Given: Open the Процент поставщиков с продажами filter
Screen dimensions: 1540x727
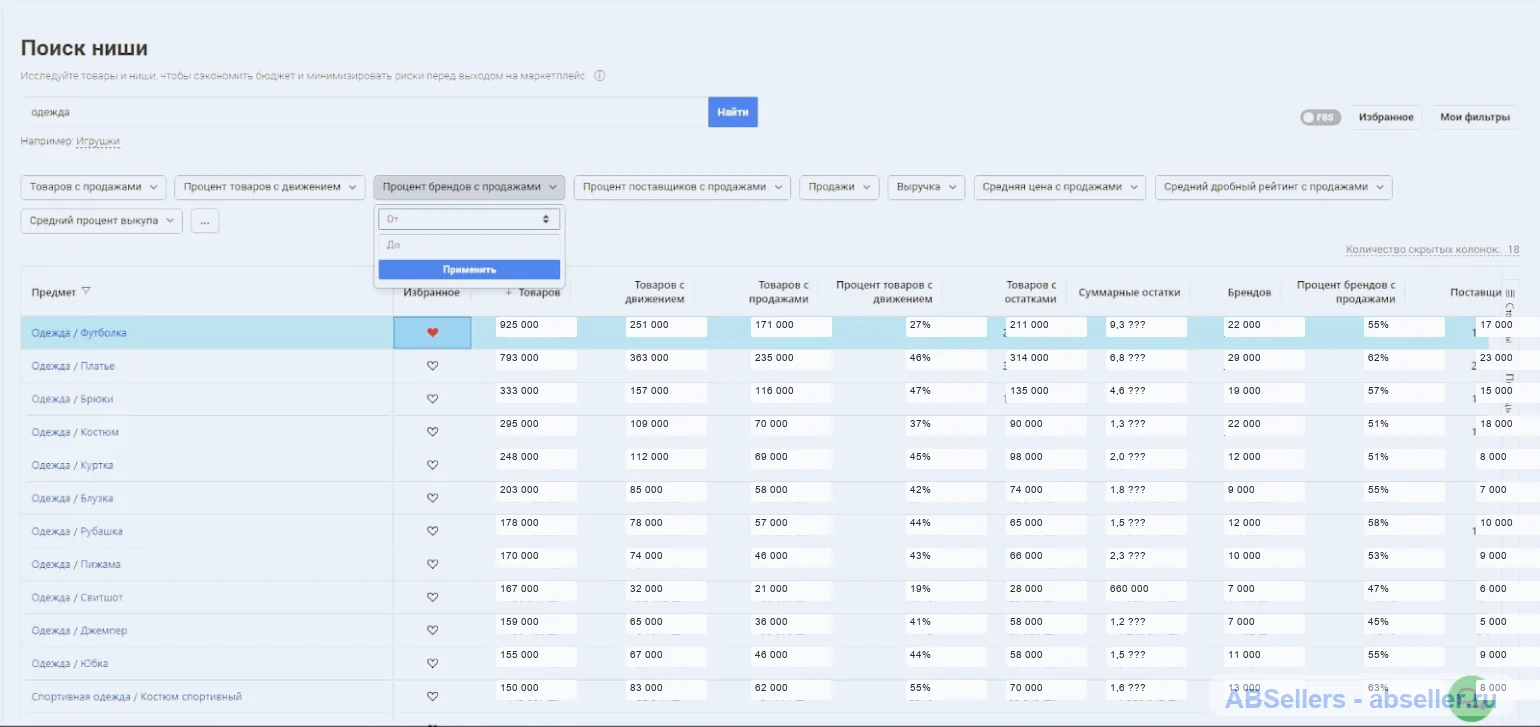Looking at the screenshot, I should pyautogui.click(x=682, y=187).
